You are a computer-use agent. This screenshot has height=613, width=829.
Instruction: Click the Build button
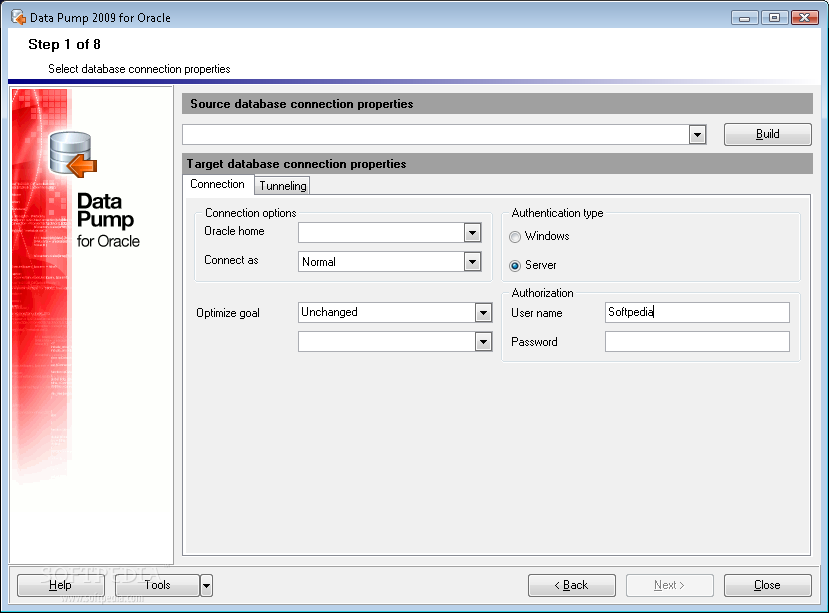pyautogui.click(x=768, y=134)
